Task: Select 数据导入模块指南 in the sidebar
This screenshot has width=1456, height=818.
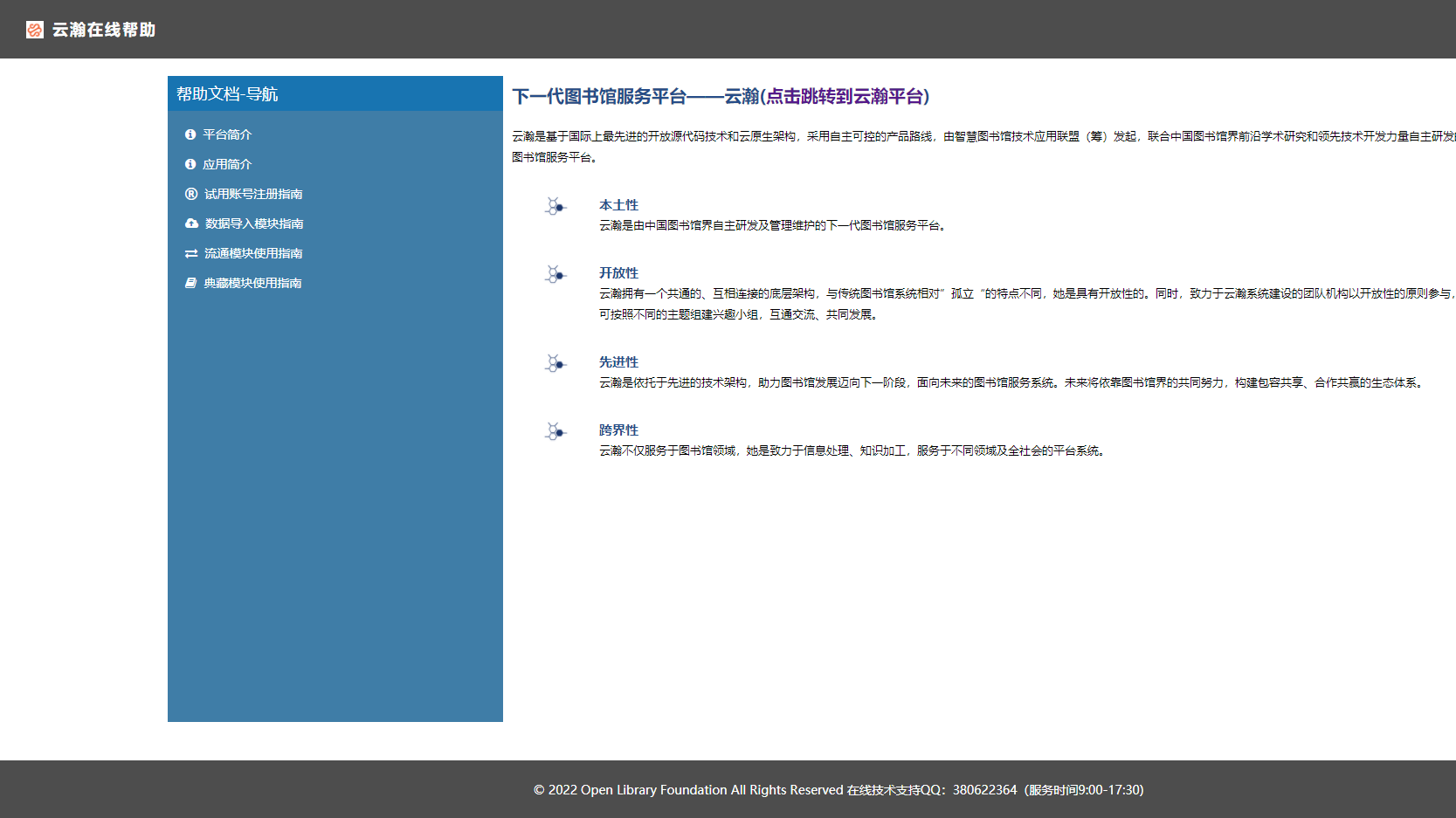Action: [x=254, y=223]
